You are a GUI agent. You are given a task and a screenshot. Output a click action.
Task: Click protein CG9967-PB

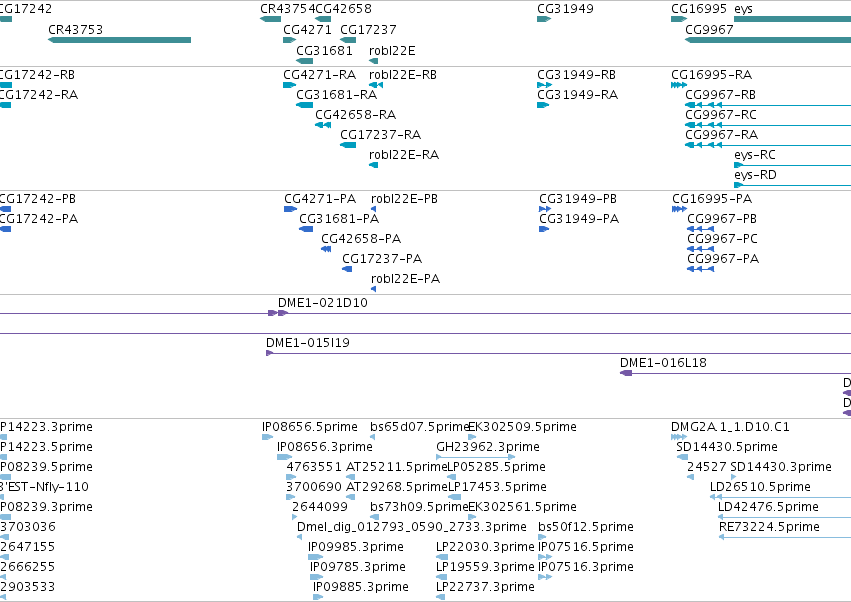[x=722, y=219]
